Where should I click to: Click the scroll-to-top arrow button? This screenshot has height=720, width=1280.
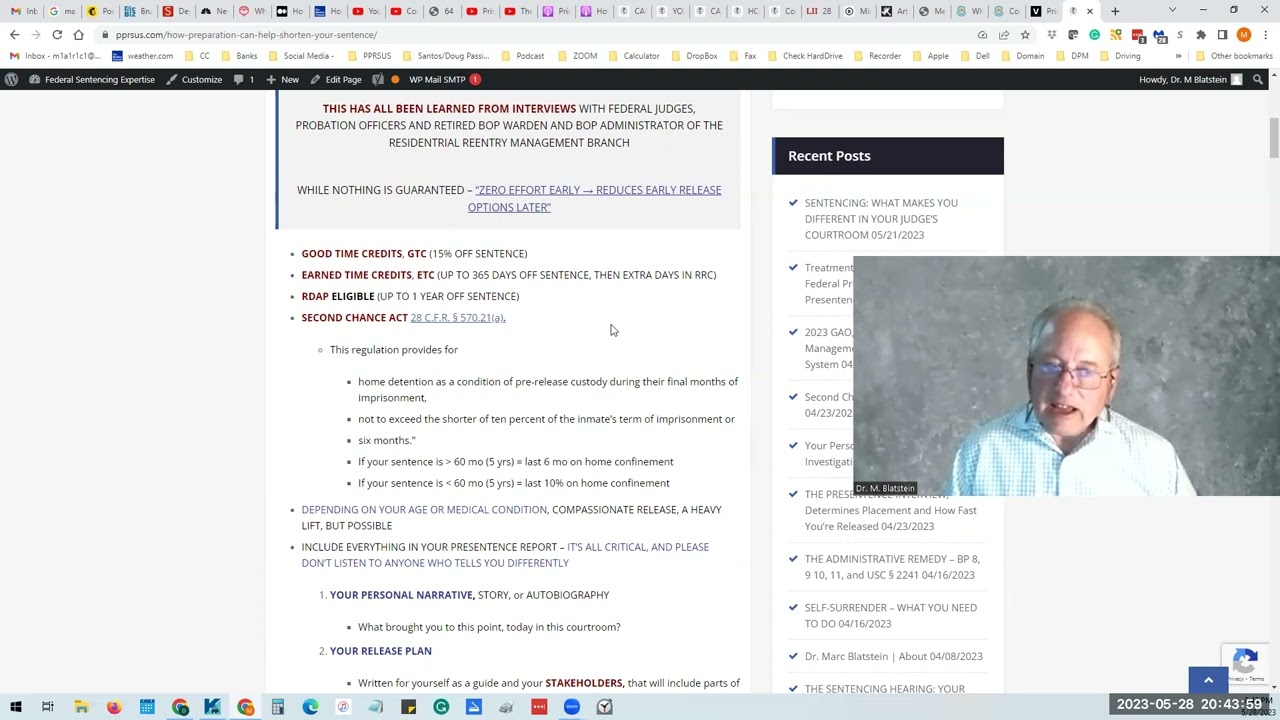click(1208, 680)
